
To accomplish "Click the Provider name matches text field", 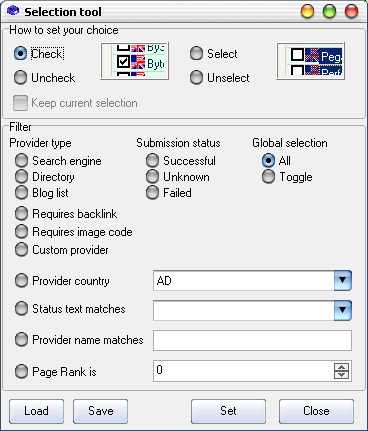I will [x=252, y=340].
